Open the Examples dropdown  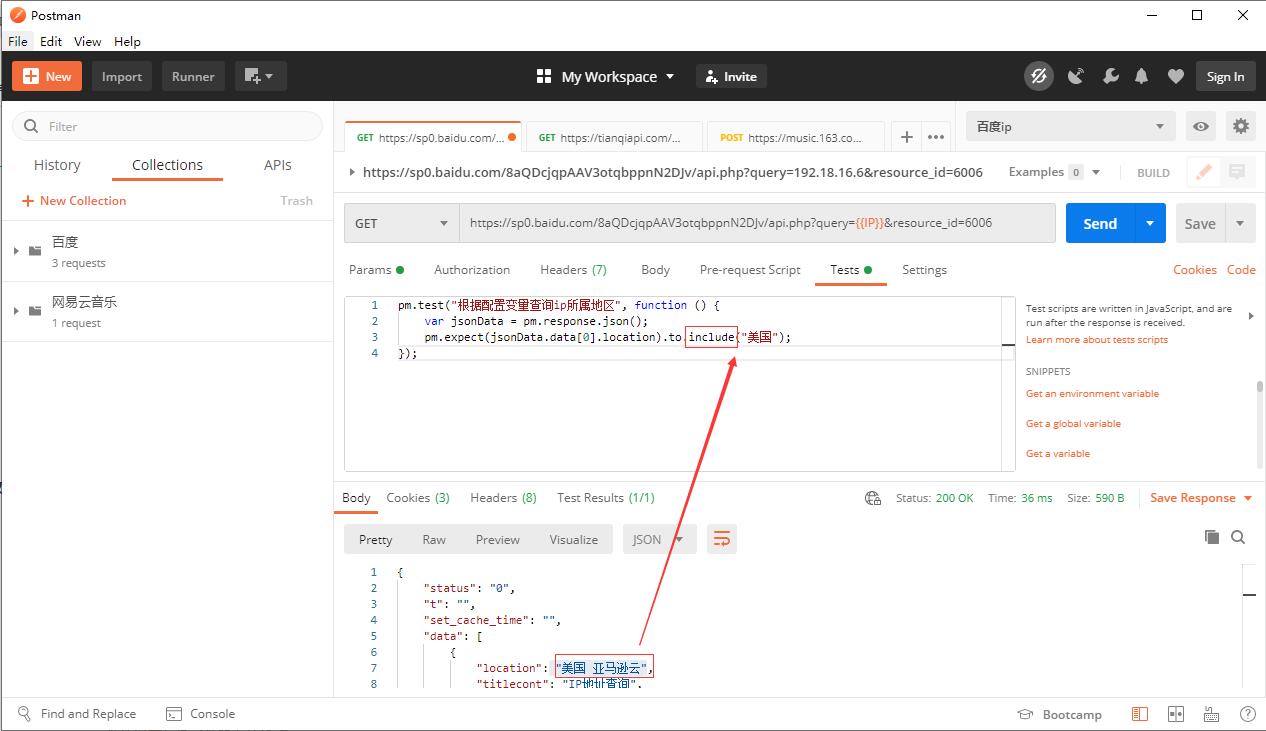[1054, 172]
